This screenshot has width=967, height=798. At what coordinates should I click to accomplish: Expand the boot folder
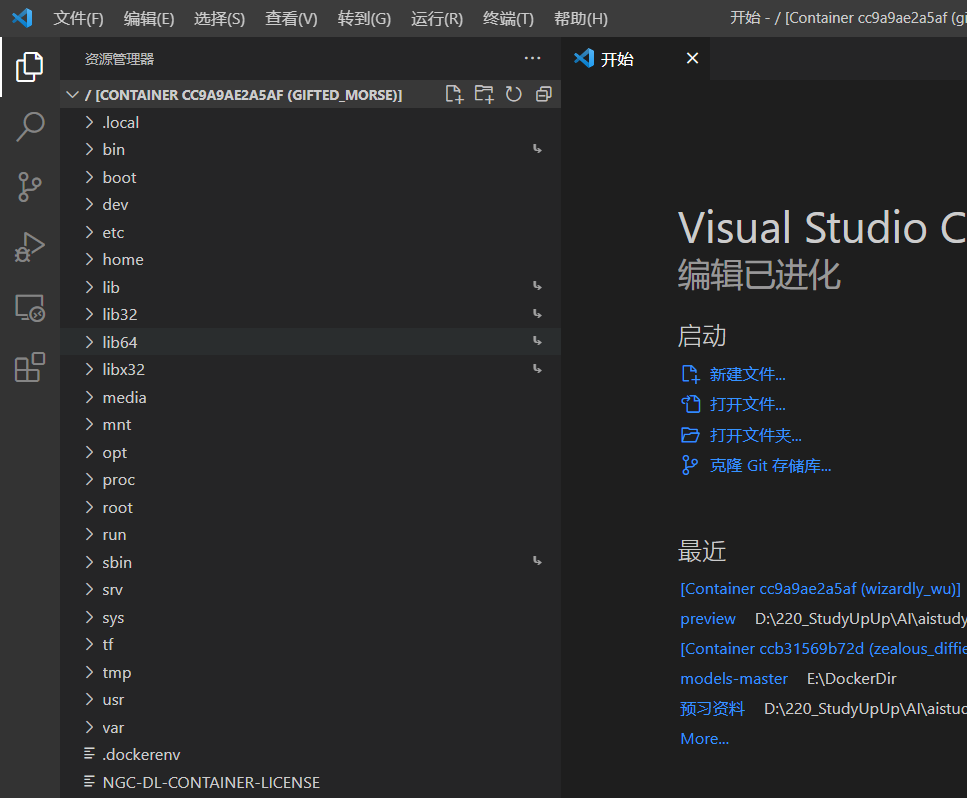(89, 177)
